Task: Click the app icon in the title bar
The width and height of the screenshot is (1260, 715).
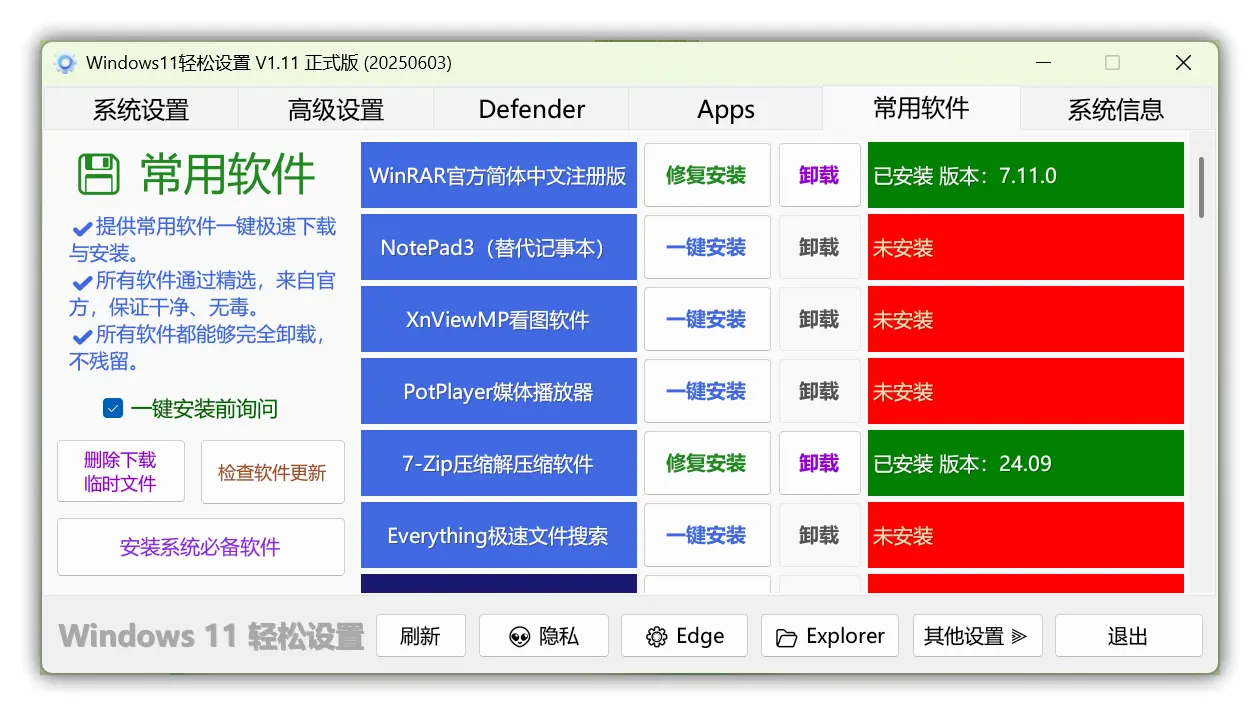Action: coord(66,63)
